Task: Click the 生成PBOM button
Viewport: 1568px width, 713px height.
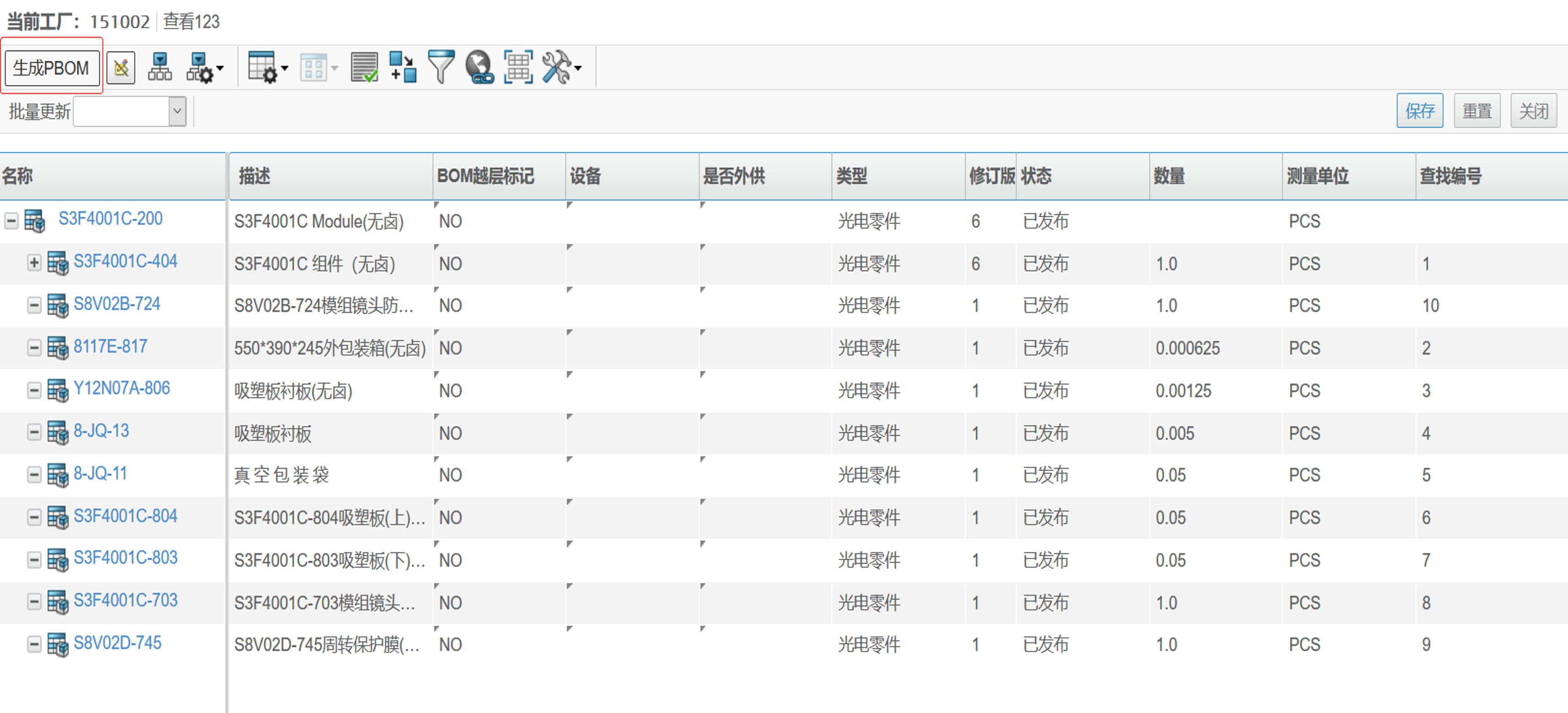Action: [x=52, y=68]
